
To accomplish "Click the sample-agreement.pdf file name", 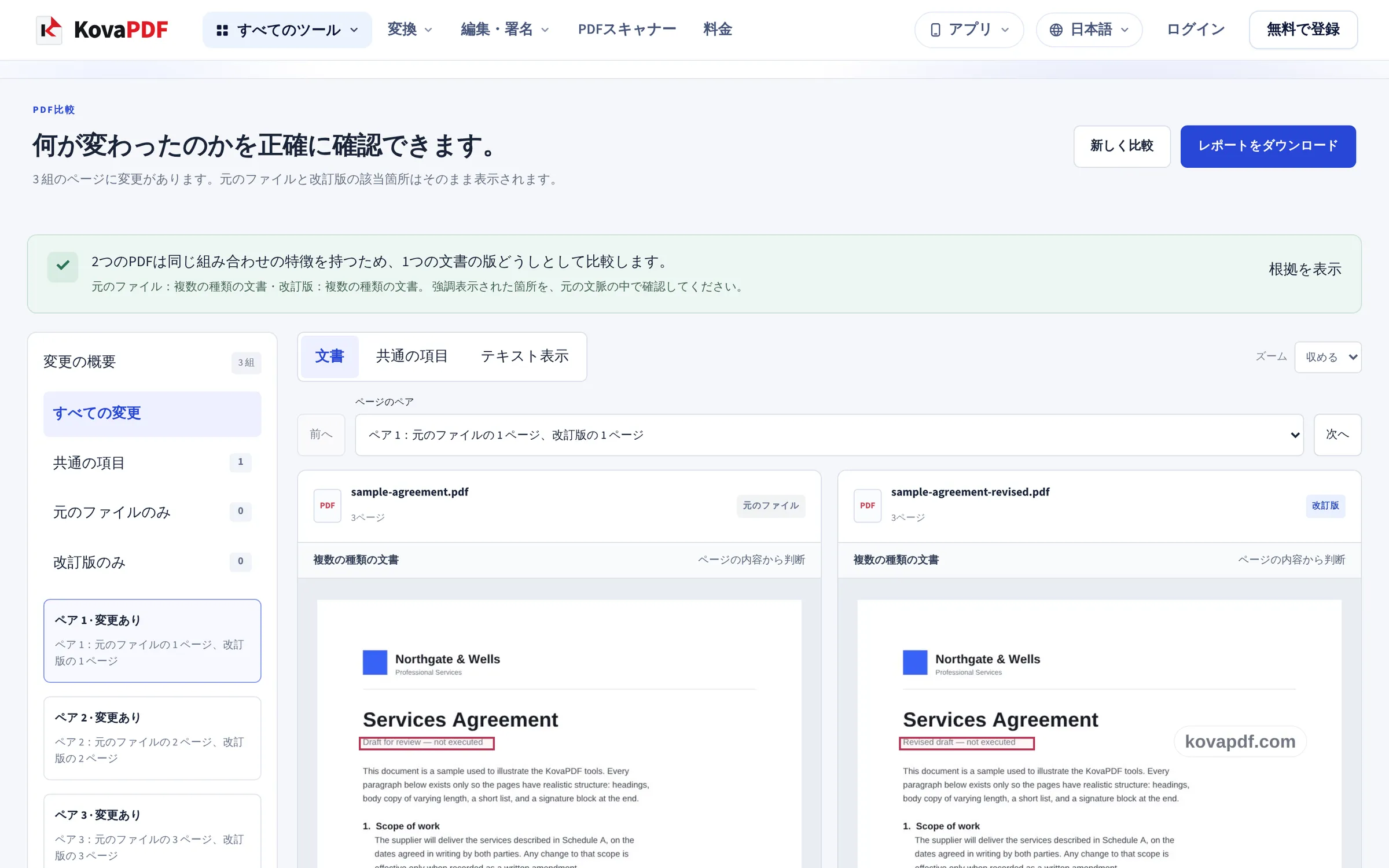I will (409, 492).
